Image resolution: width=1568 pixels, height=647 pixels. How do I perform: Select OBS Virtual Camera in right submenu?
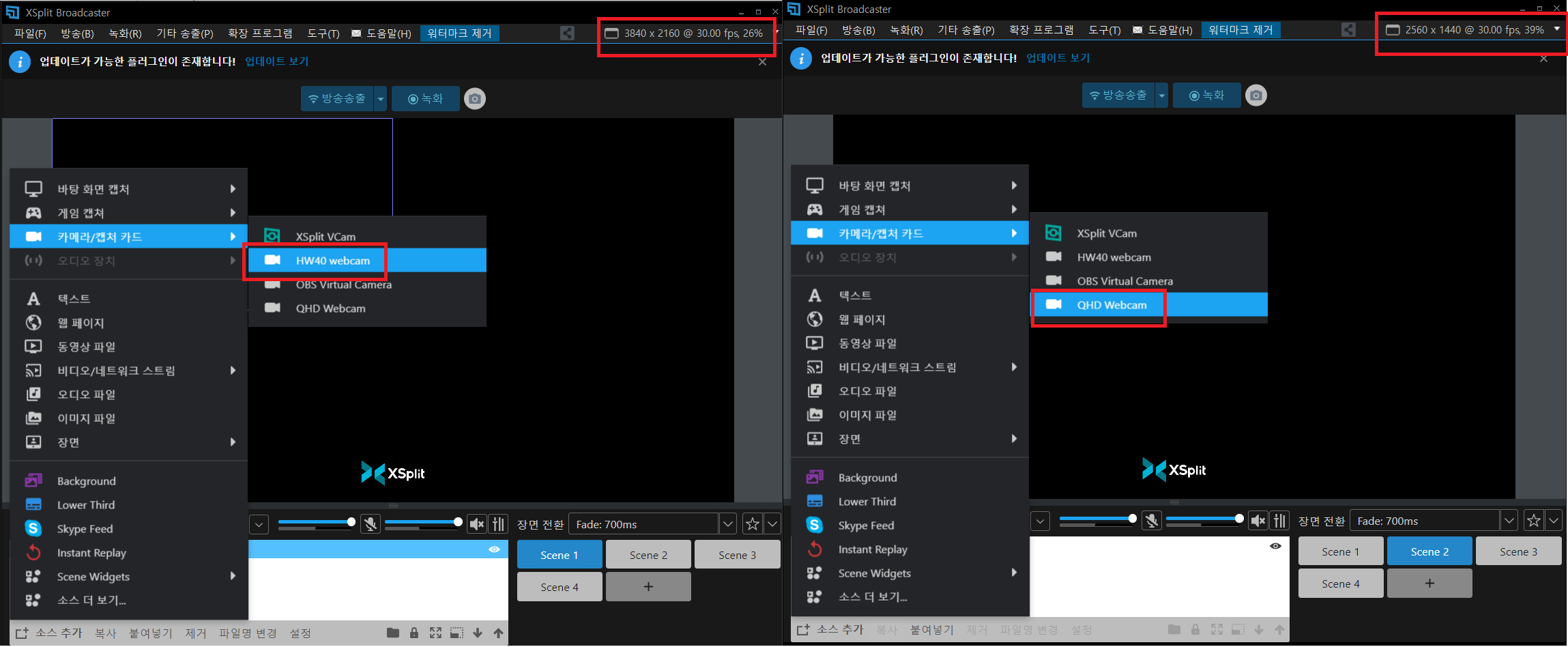pyautogui.click(x=1149, y=281)
